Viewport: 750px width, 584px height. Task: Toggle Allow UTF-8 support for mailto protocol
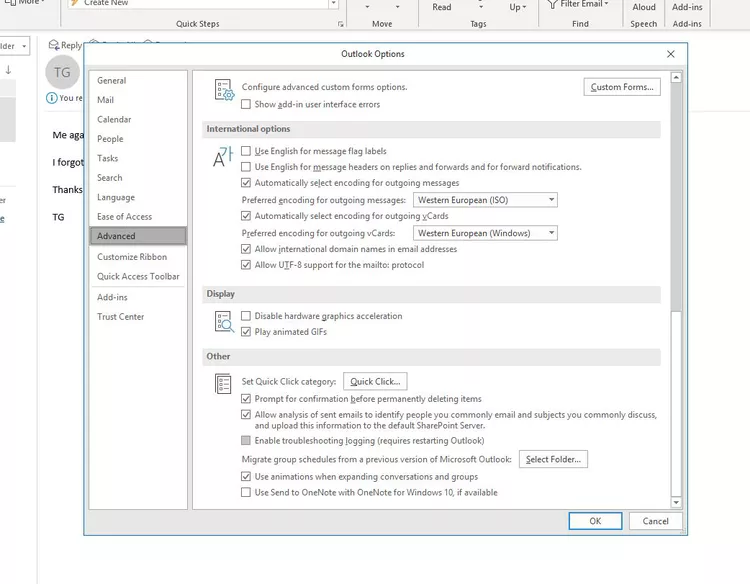(x=246, y=265)
